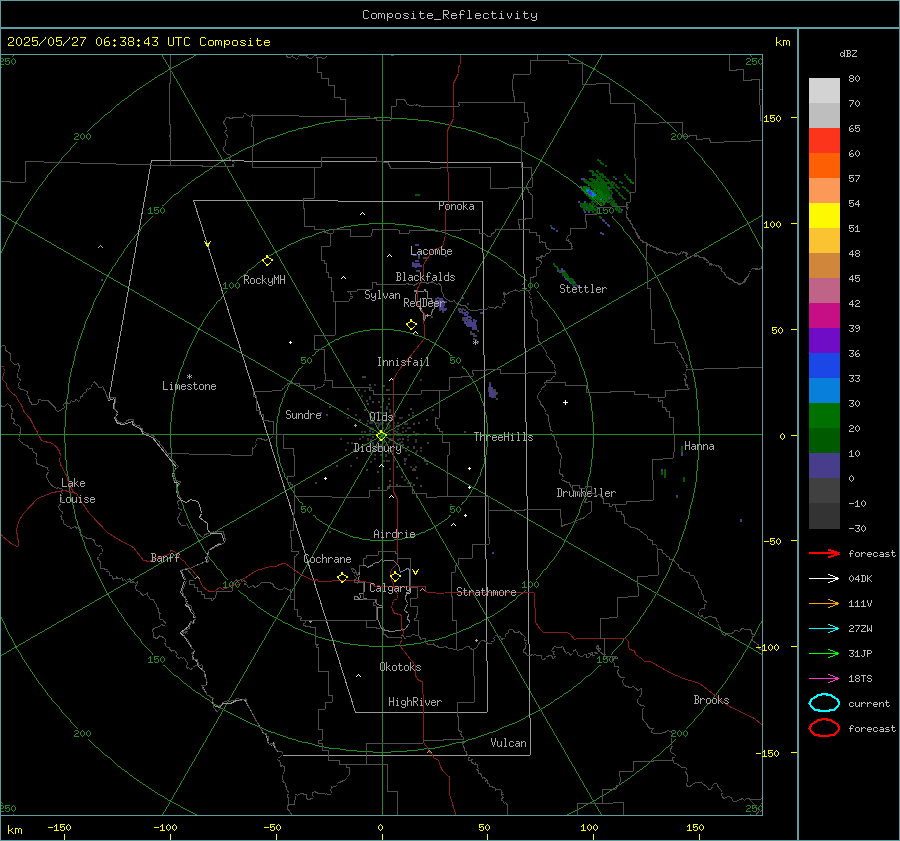Image resolution: width=900 pixels, height=841 pixels.
Task: Click the Olds label
Action: pos(381,416)
